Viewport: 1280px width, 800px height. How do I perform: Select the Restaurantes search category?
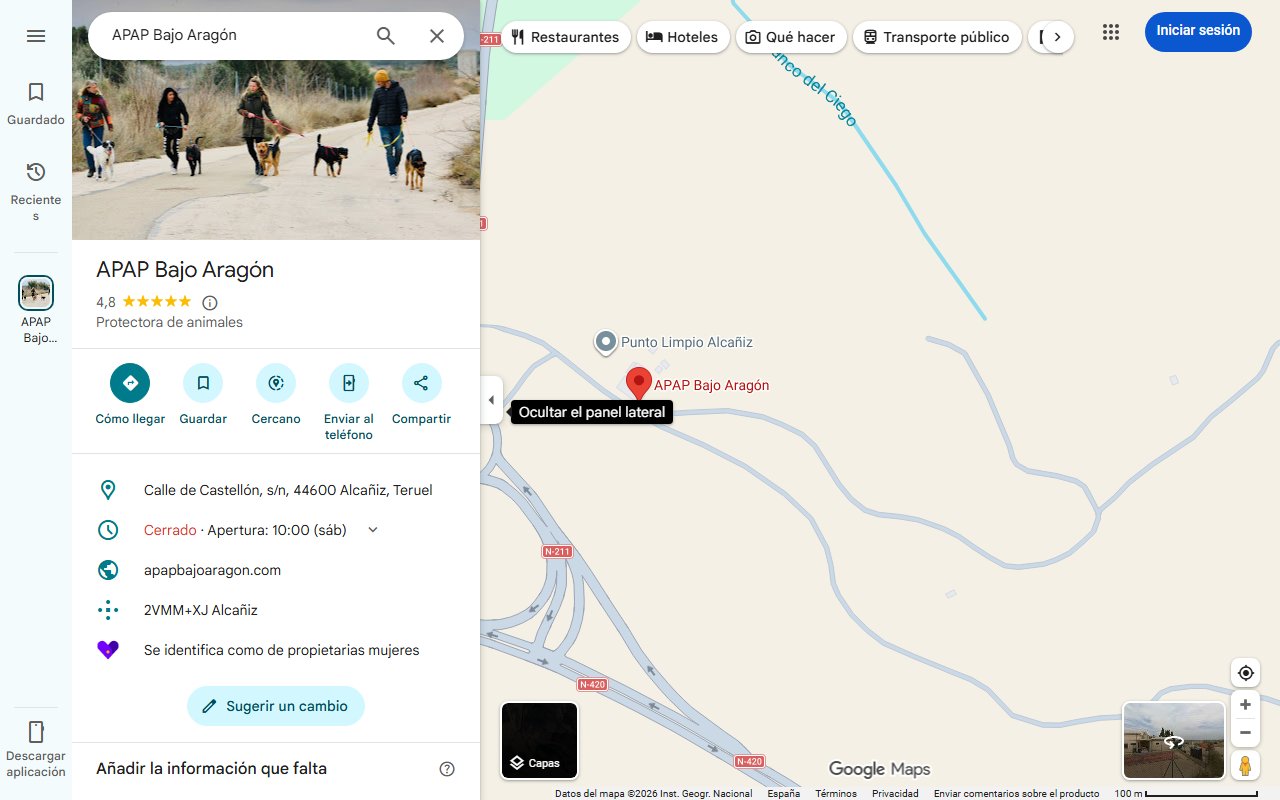tap(566, 36)
